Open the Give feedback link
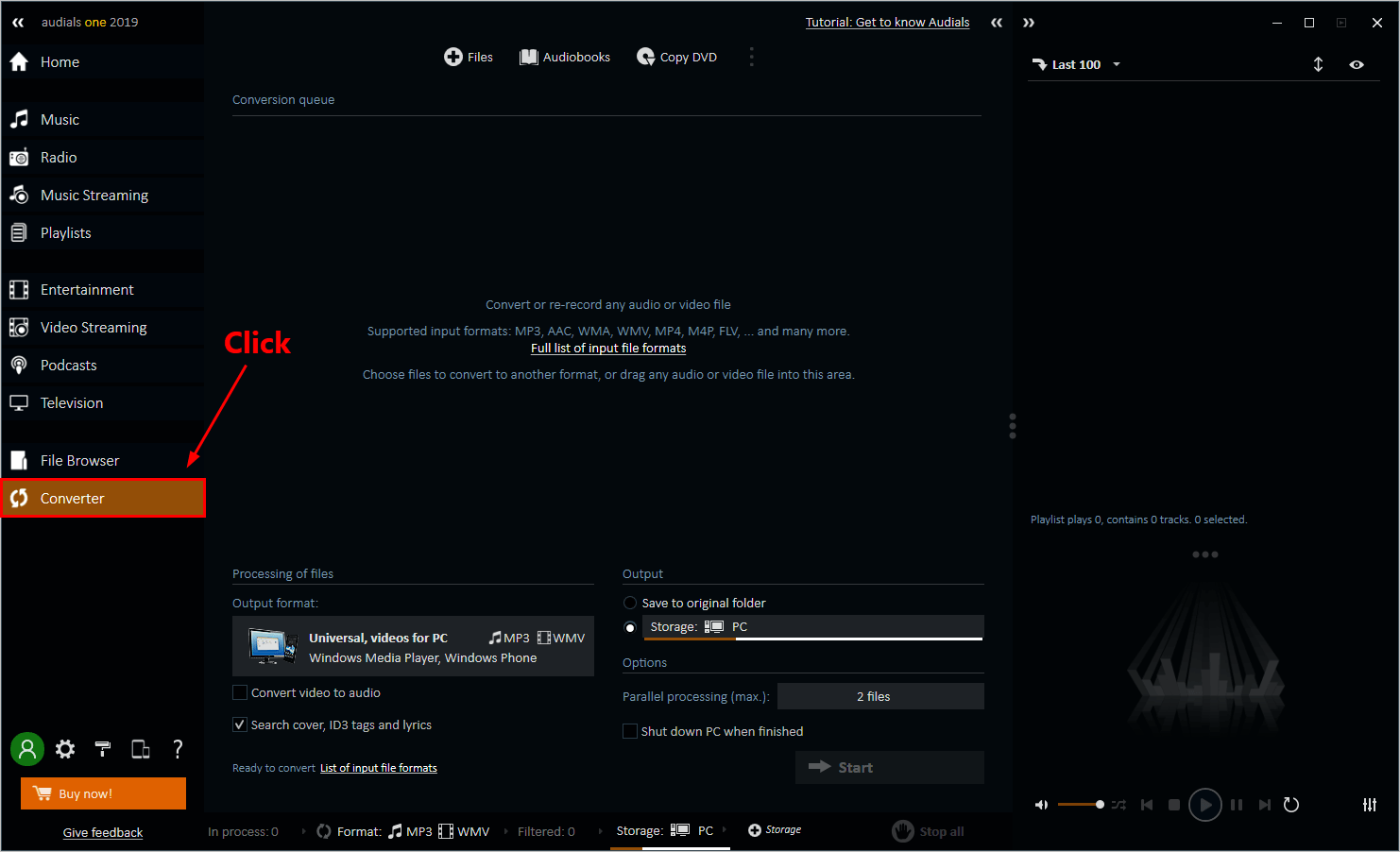Image resolution: width=1400 pixels, height=852 pixels. 103,832
